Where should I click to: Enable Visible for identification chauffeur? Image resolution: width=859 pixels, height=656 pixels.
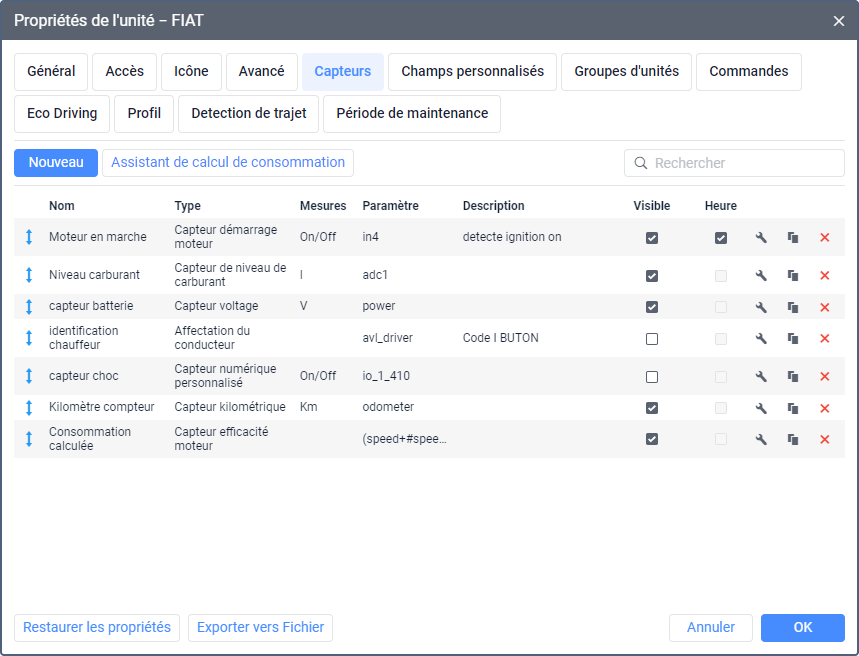click(652, 339)
